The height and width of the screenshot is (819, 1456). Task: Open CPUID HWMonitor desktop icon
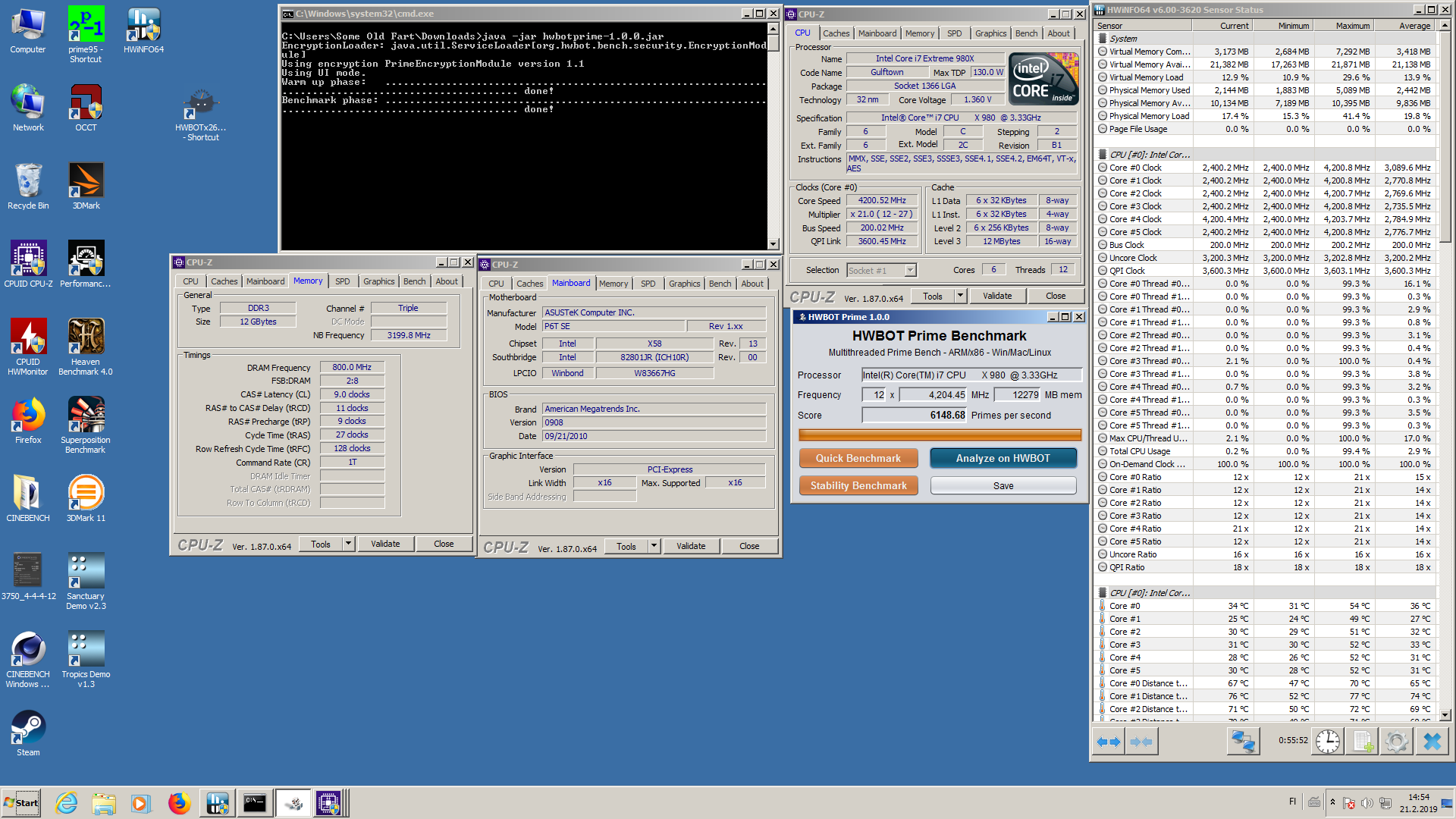tap(28, 347)
